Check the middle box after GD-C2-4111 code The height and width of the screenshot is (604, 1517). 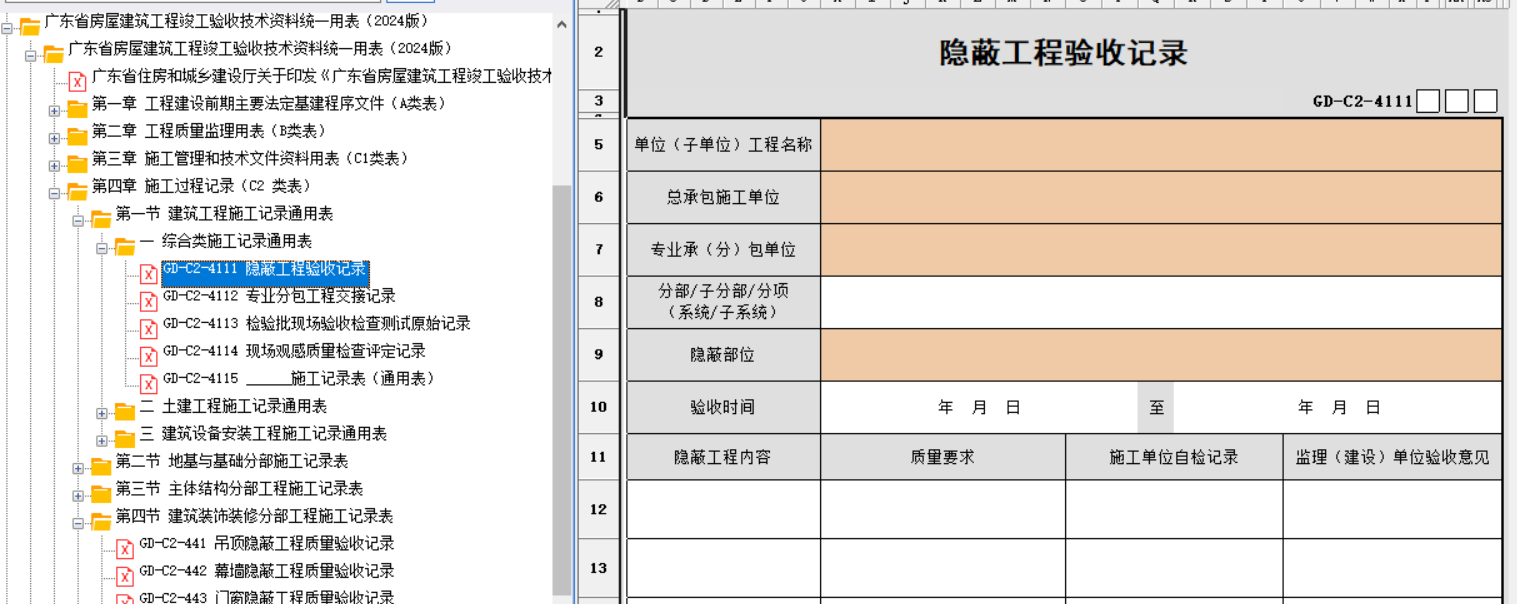pyautogui.click(x=1457, y=101)
